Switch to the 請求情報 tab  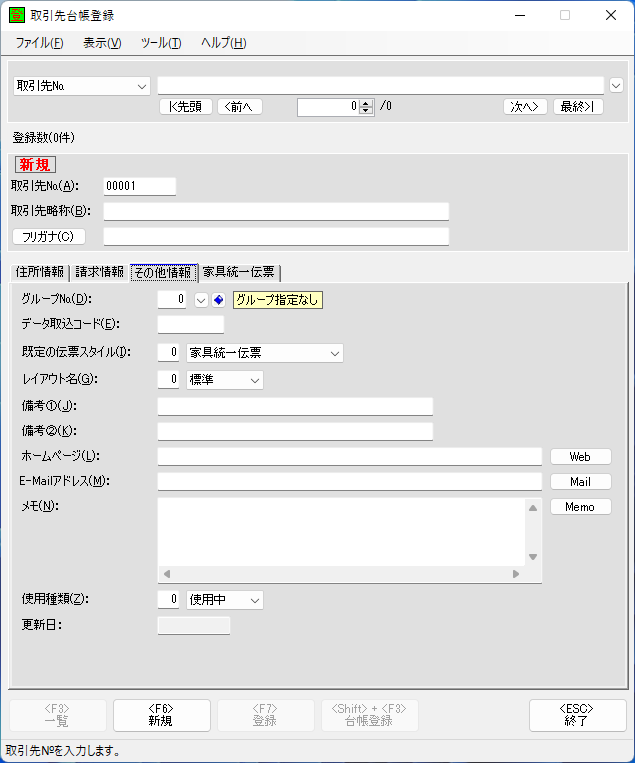[100, 272]
